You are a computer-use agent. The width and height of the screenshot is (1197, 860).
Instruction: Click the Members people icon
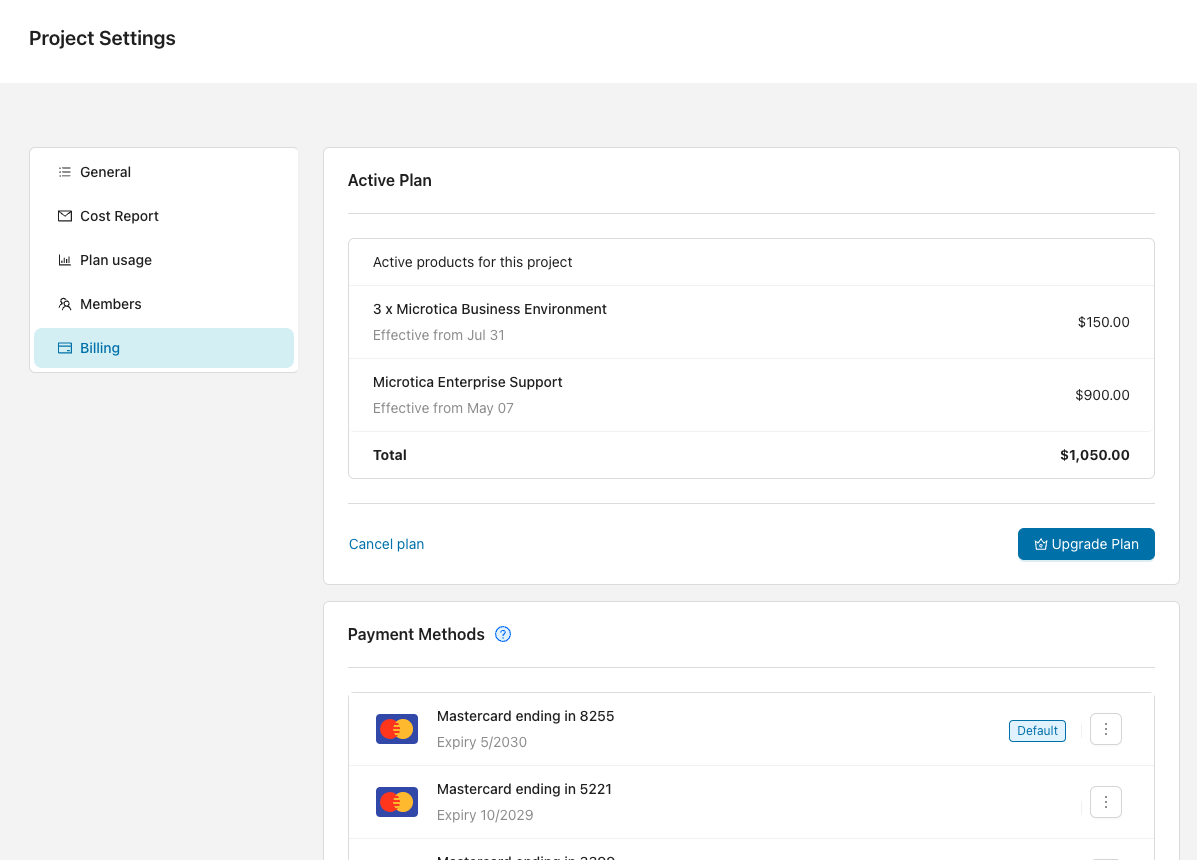tap(65, 304)
